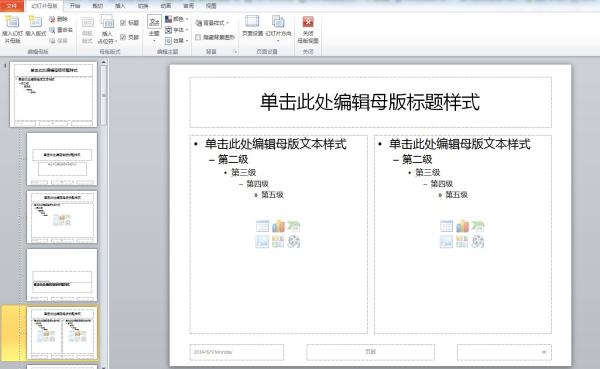Image resolution: width=600 pixels, height=369 pixels.
Task: Open the File (文件) tab
Action: (12, 6)
